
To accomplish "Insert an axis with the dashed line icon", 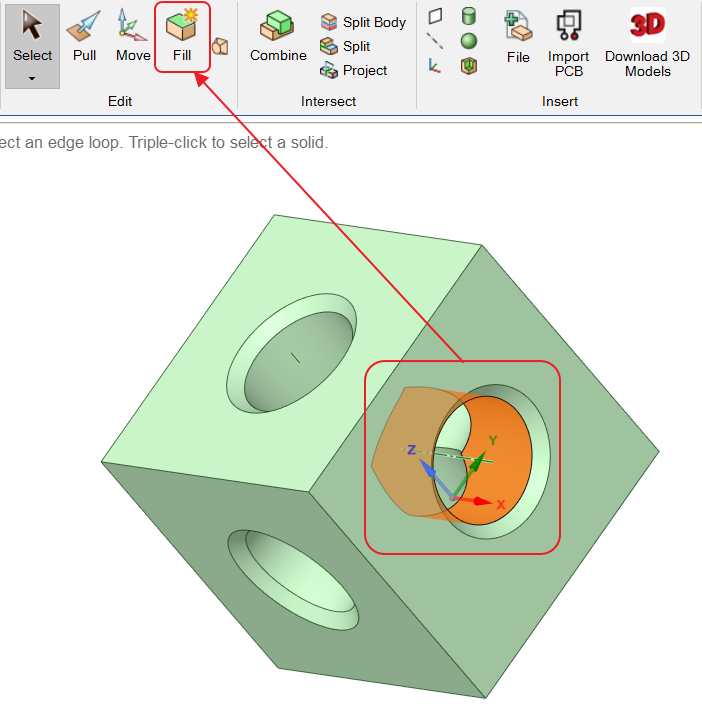I will coord(435,41).
